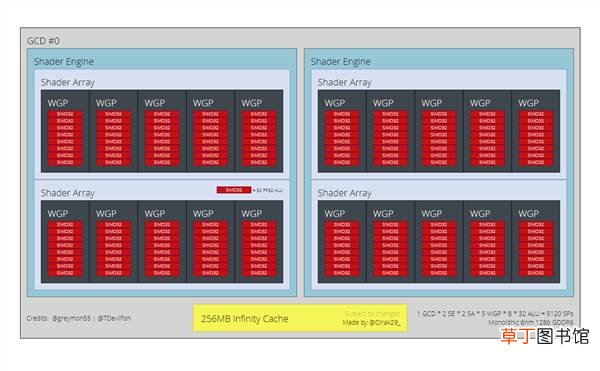Select the "5120 SPs" calculation line
The image size is (600, 371).
point(495,314)
